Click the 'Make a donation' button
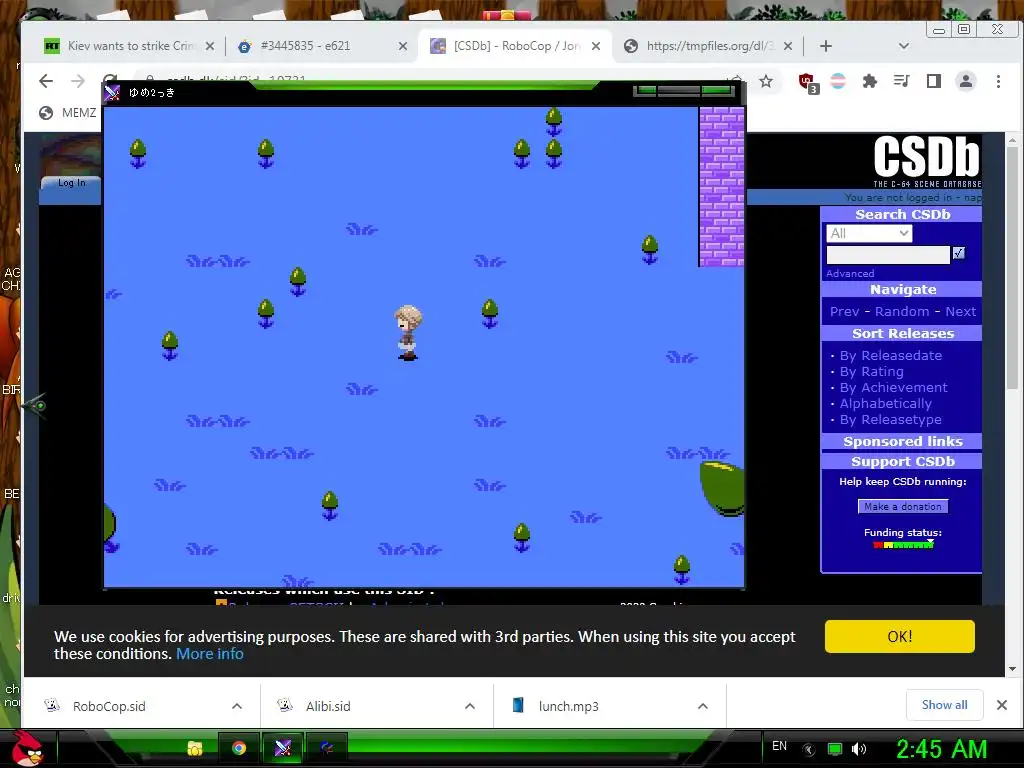This screenshot has height=768, width=1024. coord(903,506)
